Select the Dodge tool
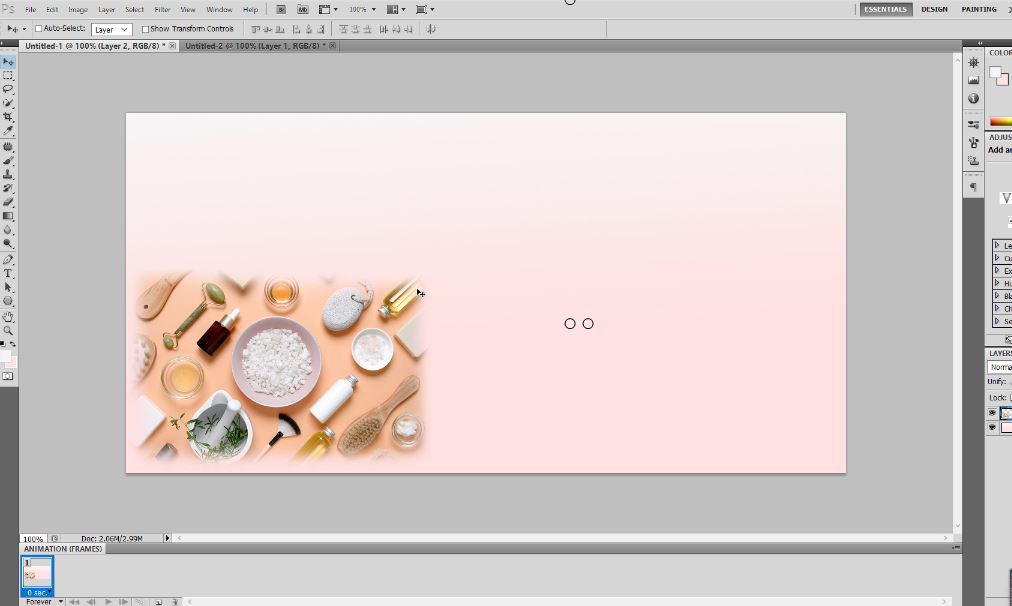1012x606 pixels. [8, 243]
